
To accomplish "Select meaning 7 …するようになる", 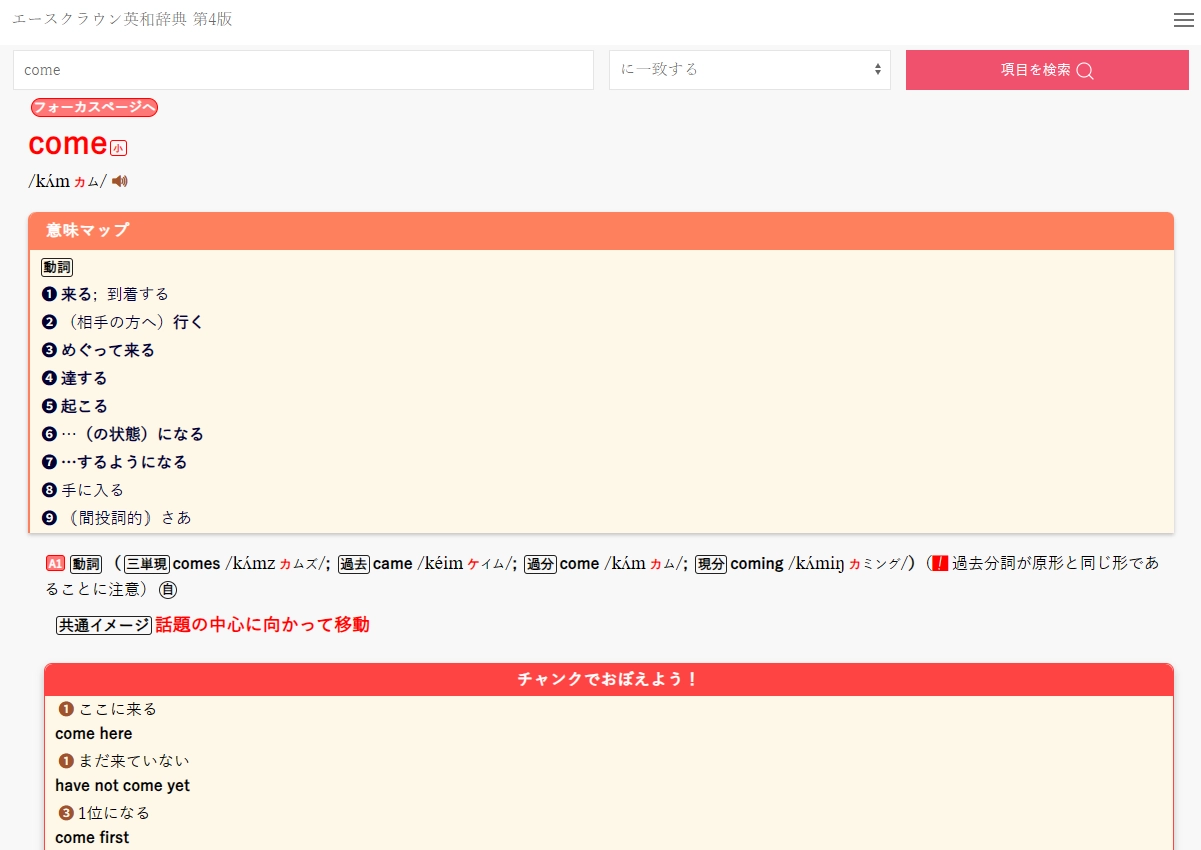I will pyautogui.click(x=114, y=462).
